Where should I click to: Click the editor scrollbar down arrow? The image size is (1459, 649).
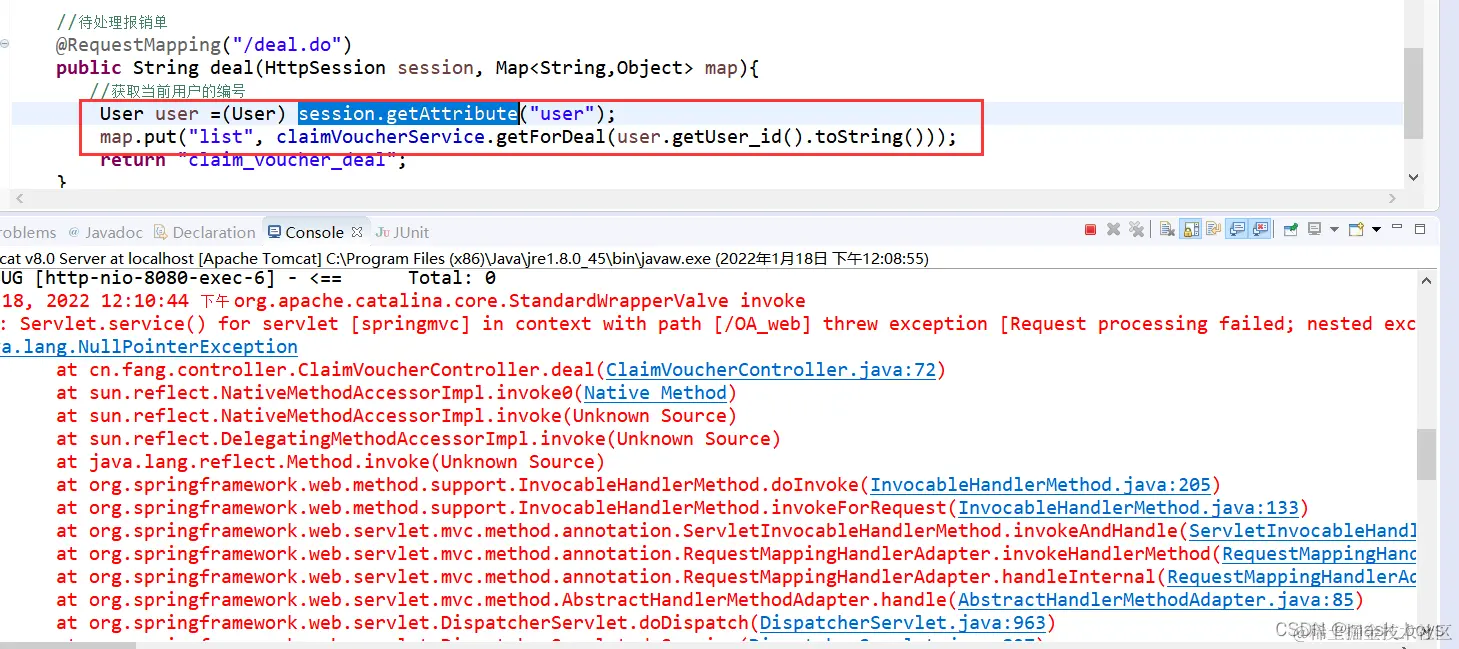(x=1413, y=176)
